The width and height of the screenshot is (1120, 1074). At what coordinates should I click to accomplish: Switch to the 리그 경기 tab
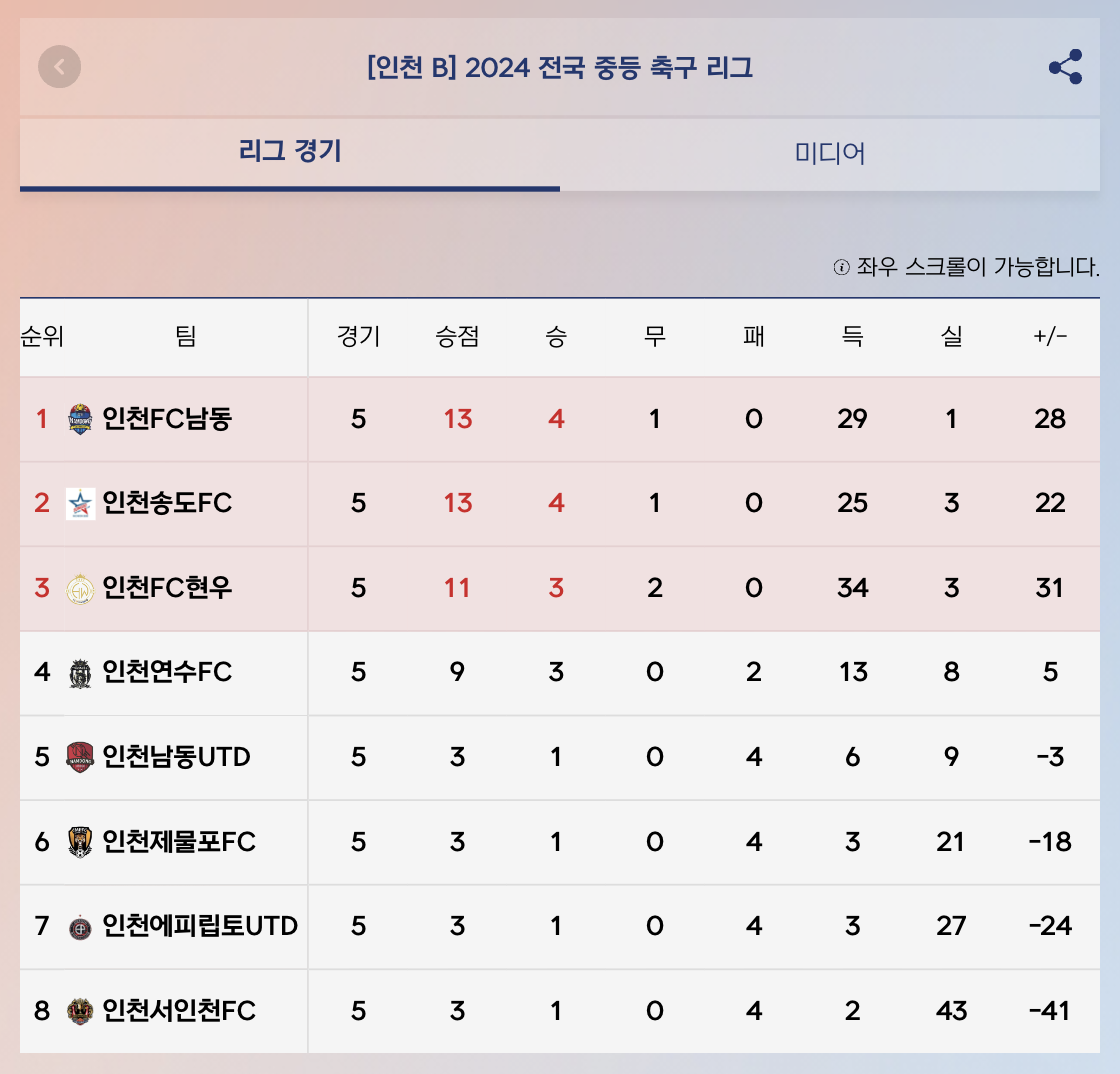(x=290, y=152)
